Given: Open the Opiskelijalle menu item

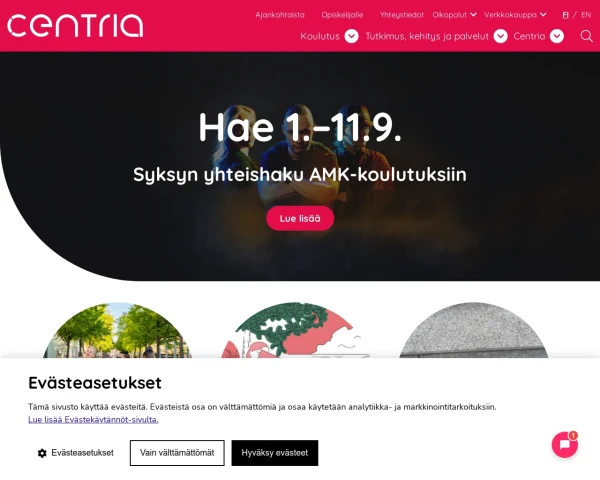Looking at the screenshot, I should coord(342,15).
